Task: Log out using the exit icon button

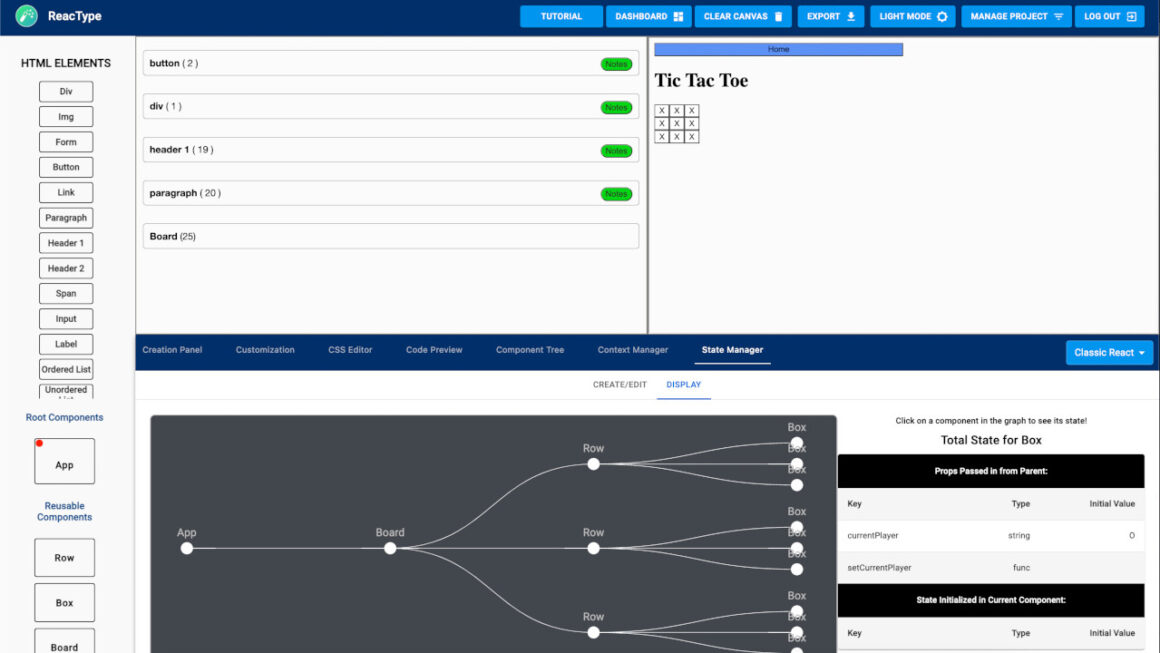Action: click(x=1109, y=17)
